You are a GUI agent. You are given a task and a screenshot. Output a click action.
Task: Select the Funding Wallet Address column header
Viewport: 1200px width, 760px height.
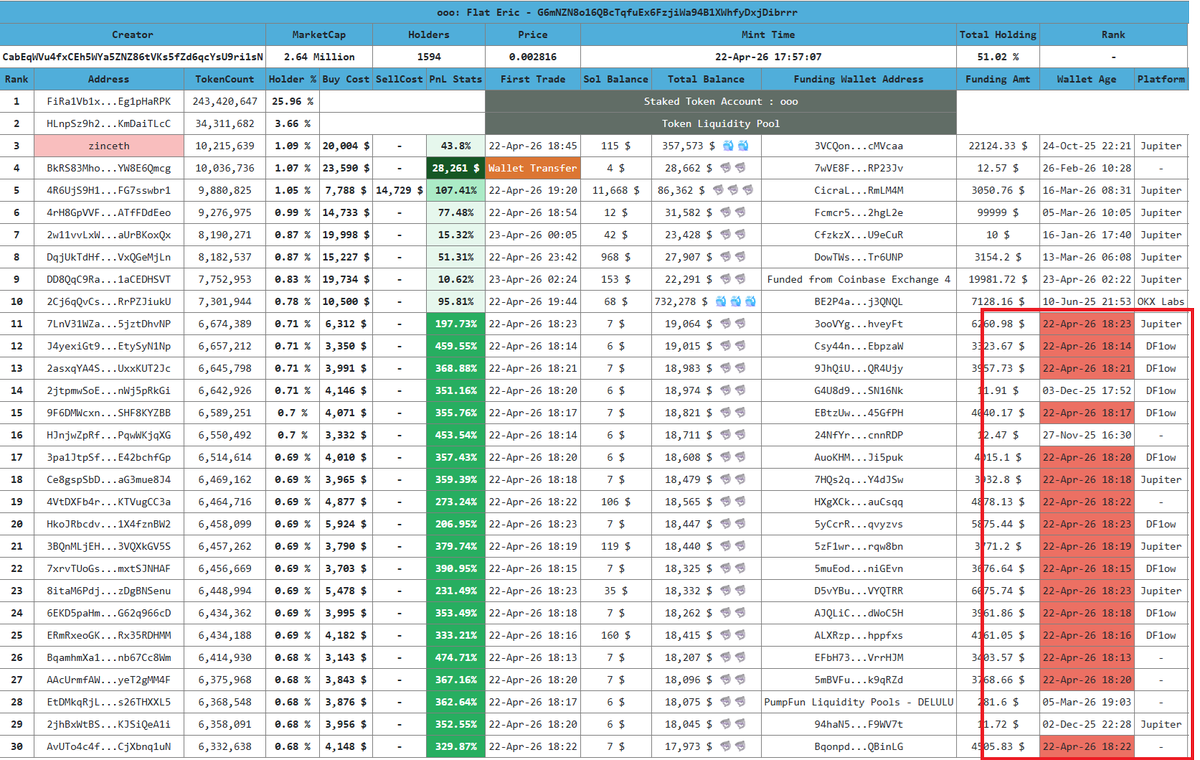tap(858, 79)
